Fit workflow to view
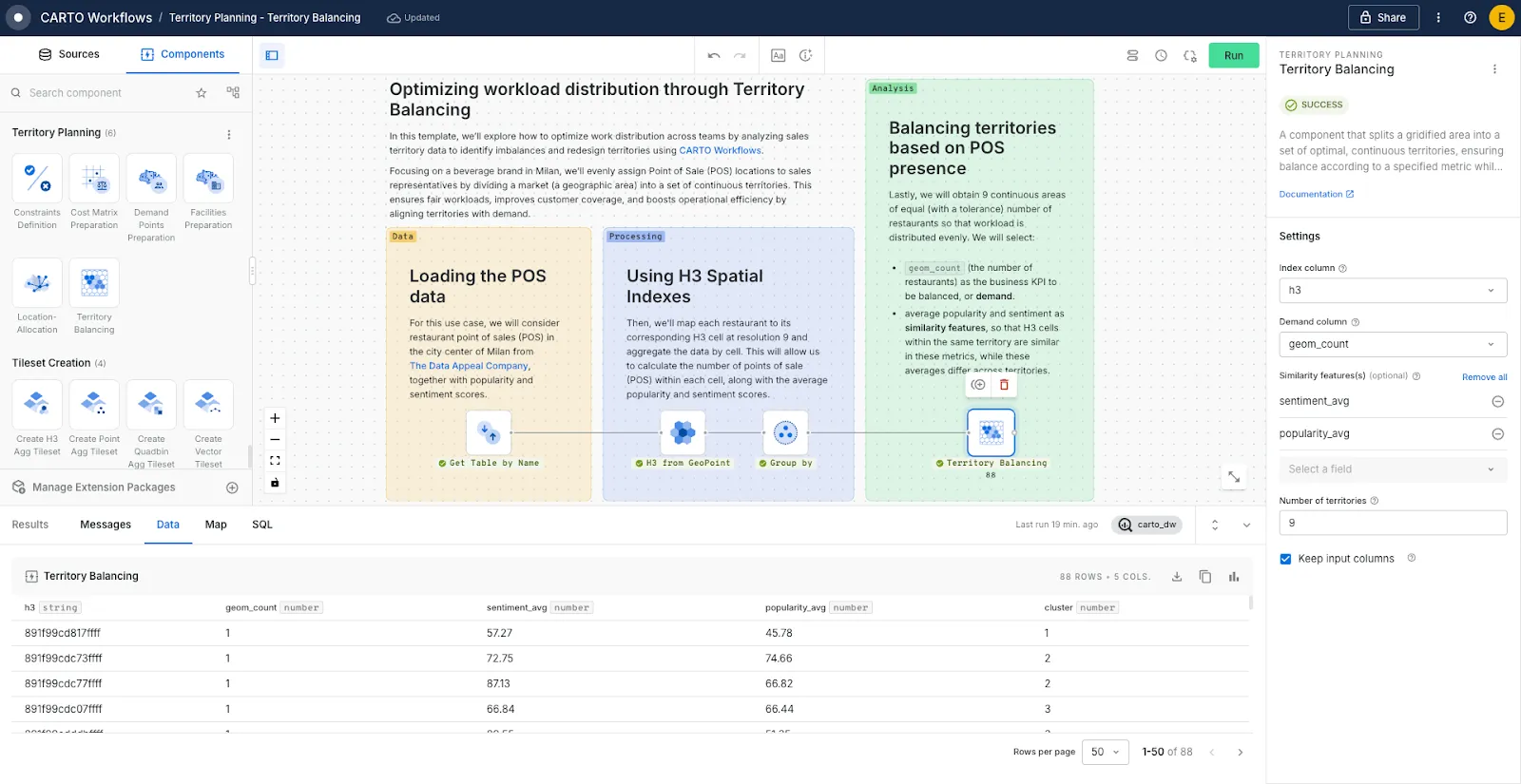1521x784 pixels. pos(275,461)
